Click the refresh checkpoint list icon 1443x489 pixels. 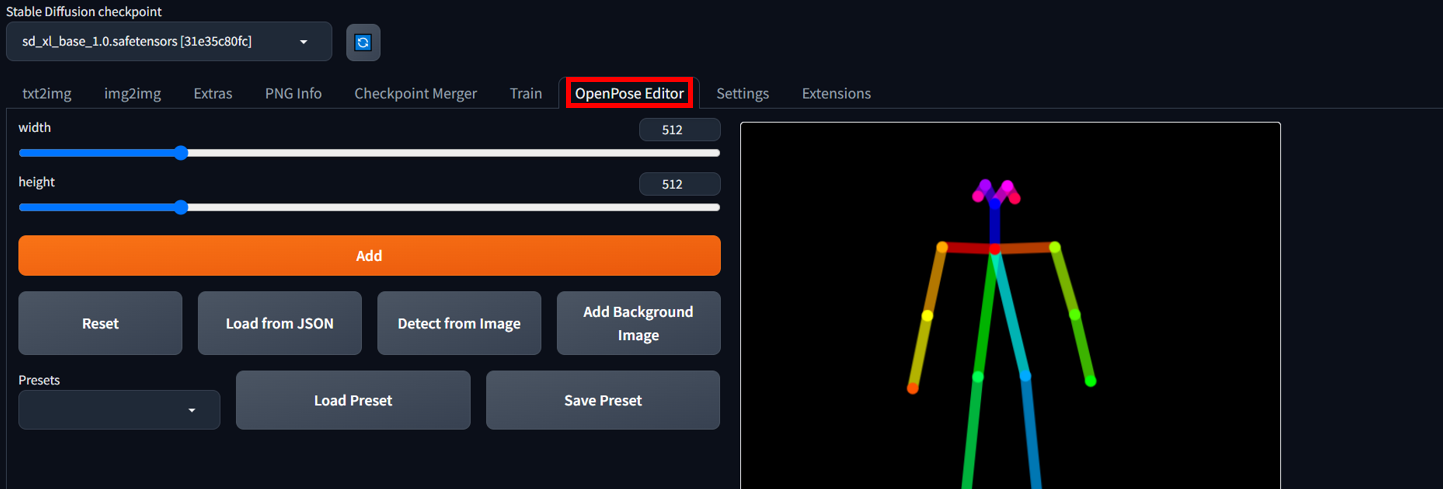point(363,42)
